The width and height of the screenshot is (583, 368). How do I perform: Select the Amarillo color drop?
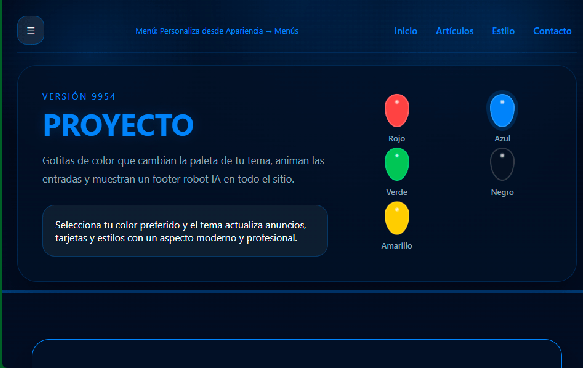[397, 218]
